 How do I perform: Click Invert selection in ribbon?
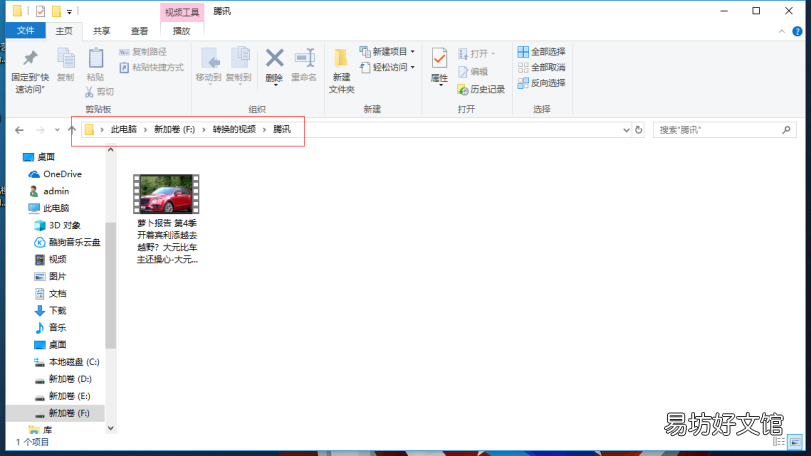[542, 83]
